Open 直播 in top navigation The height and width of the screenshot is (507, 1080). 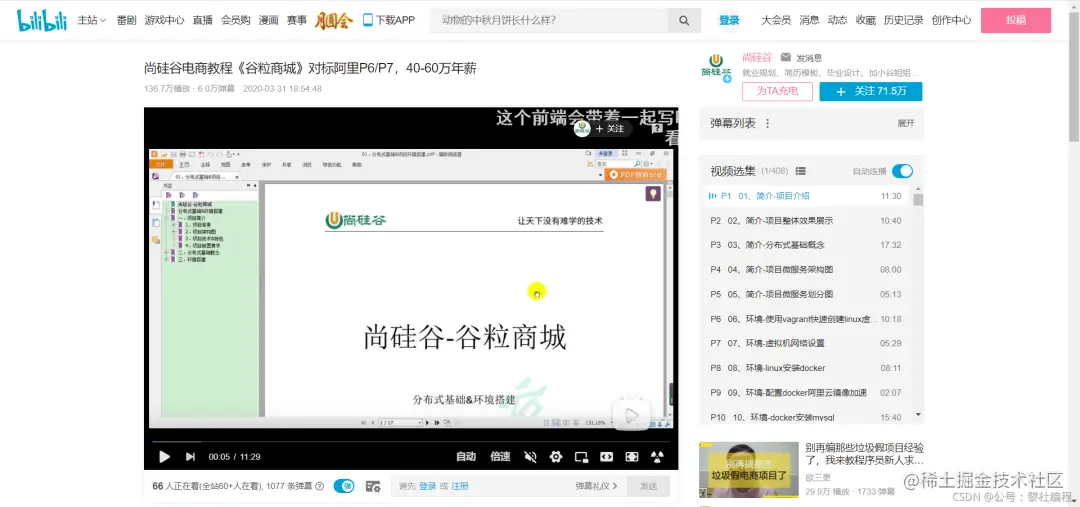(202, 20)
